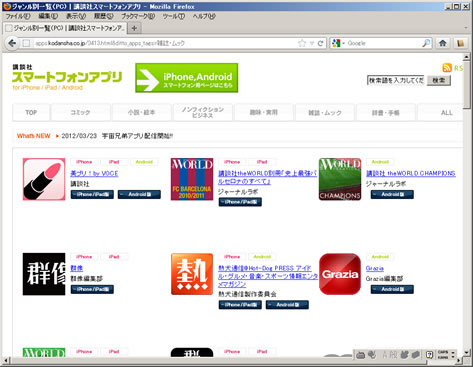Open the 表示 menu
Viewport: 473px width, 367px height.
point(76,16)
